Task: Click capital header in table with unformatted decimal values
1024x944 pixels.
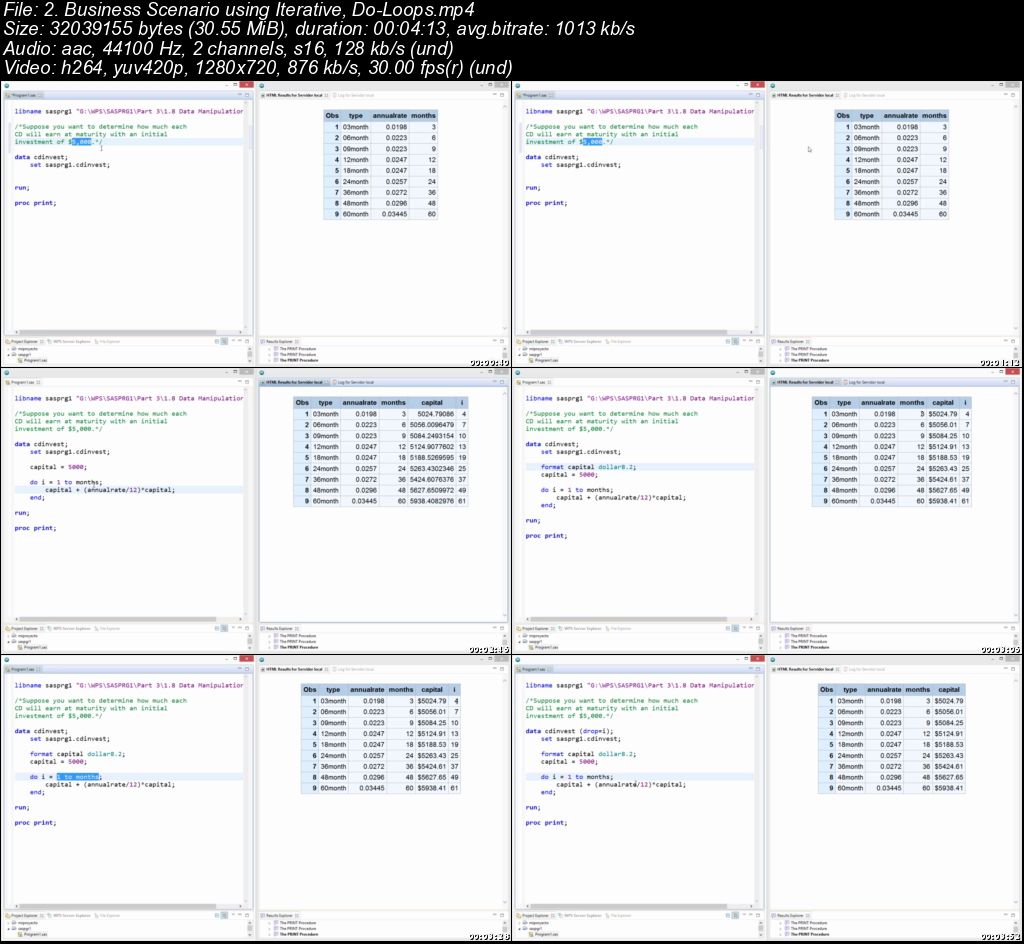Action: (431, 402)
